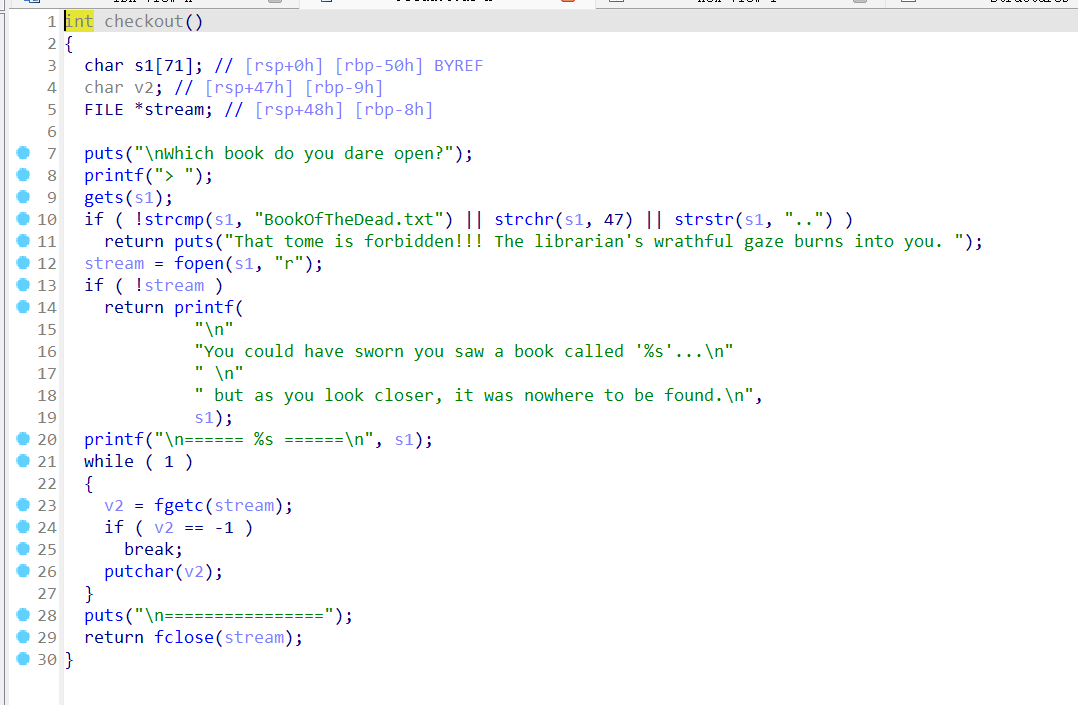Viewport: 1078px width, 705px height.
Task: Click the blue dot beside line 29
Action: (x=23, y=637)
